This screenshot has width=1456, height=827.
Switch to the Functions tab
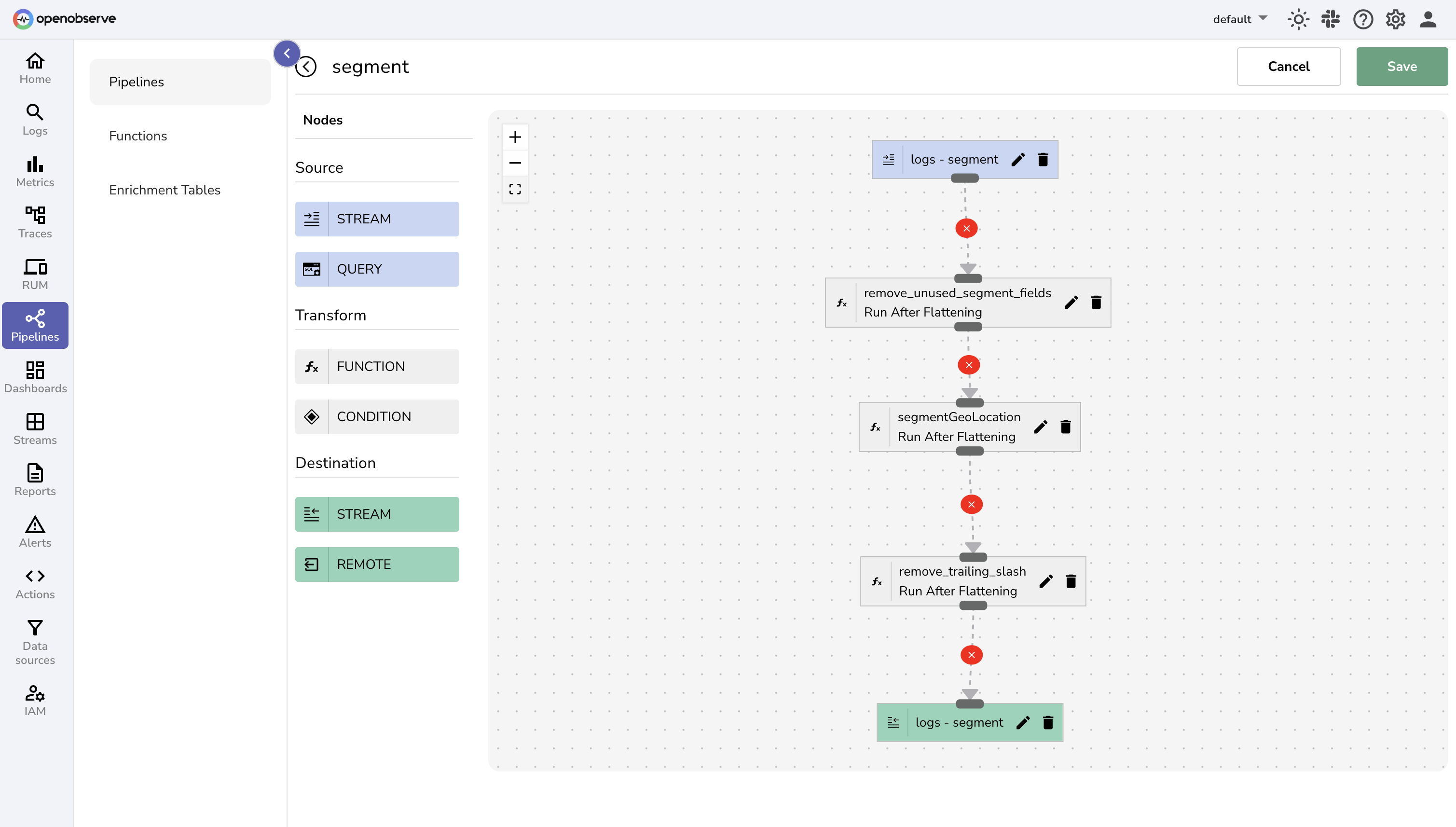coord(137,136)
